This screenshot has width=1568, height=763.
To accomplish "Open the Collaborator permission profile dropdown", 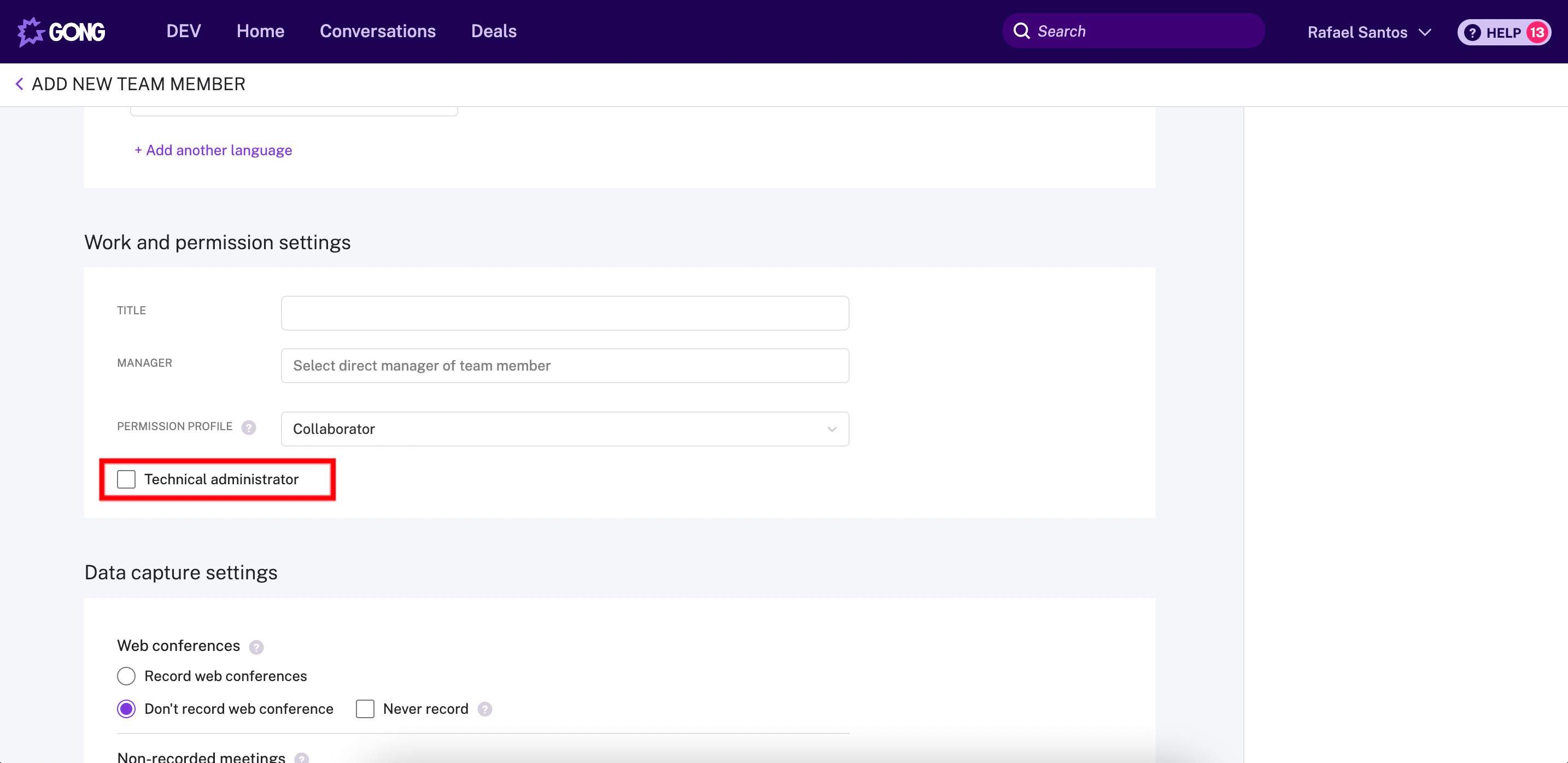I will [564, 429].
